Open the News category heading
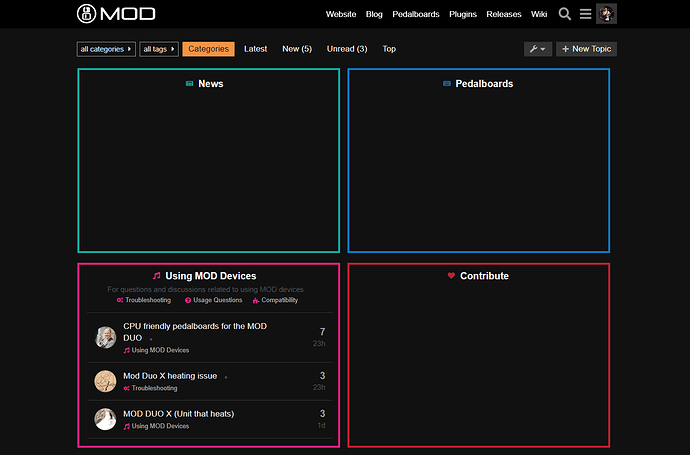 point(211,84)
